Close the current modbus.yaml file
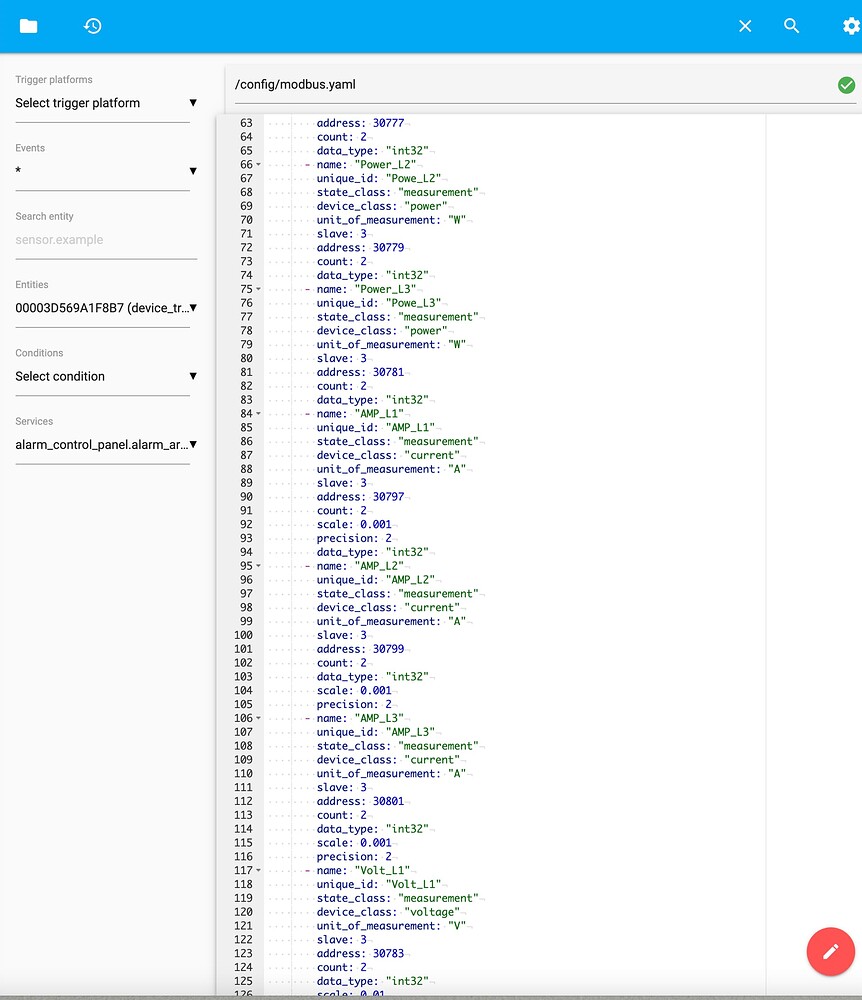Image resolution: width=862 pixels, height=1000 pixels. click(745, 27)
